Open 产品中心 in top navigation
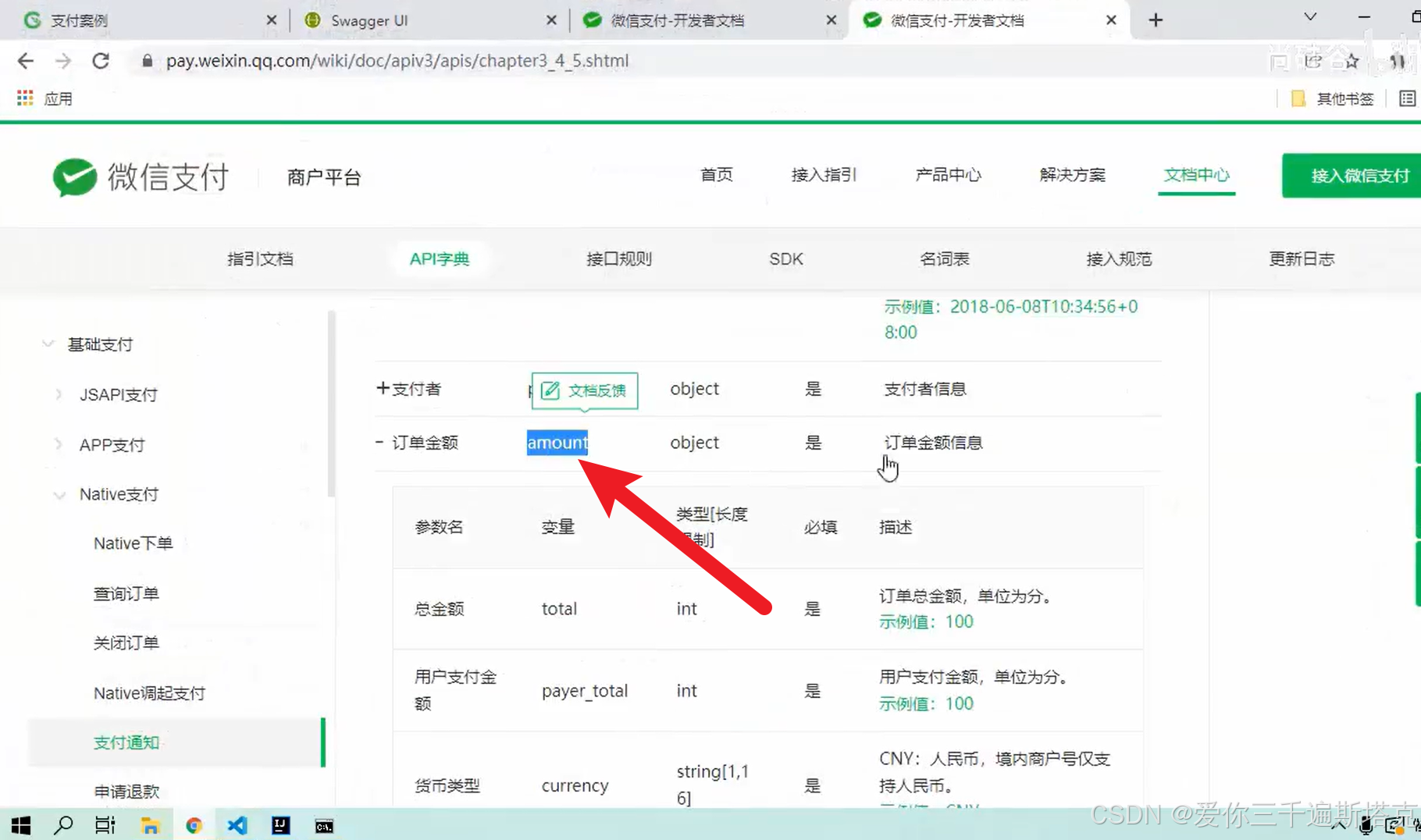 (x=948, y=175)
